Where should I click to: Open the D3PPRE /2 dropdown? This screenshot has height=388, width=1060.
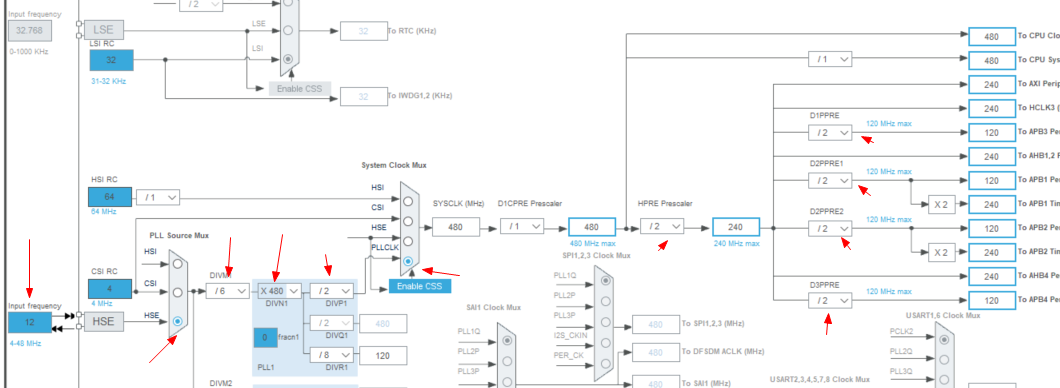point(830,300)
